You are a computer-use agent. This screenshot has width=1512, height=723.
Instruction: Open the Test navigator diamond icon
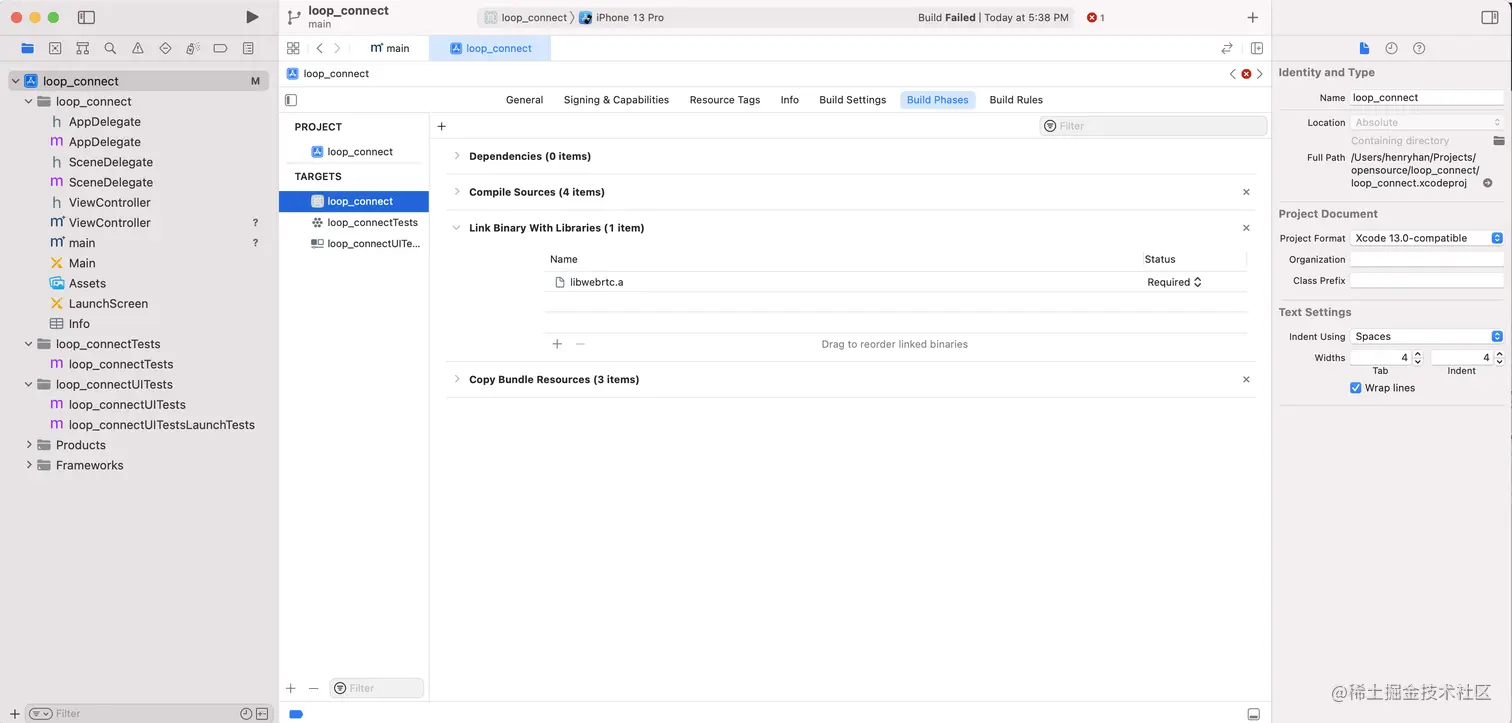coord(165,48)
